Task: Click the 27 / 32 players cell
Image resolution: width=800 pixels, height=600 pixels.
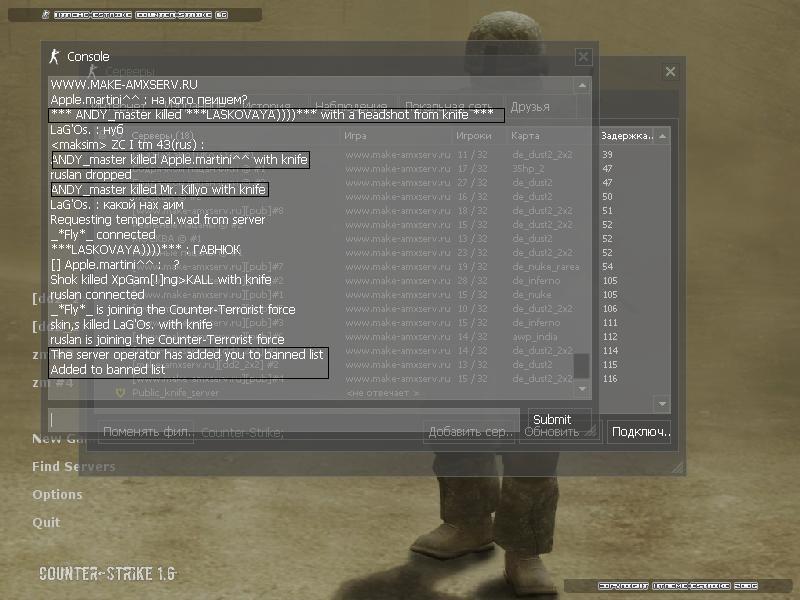Action: 472,182
